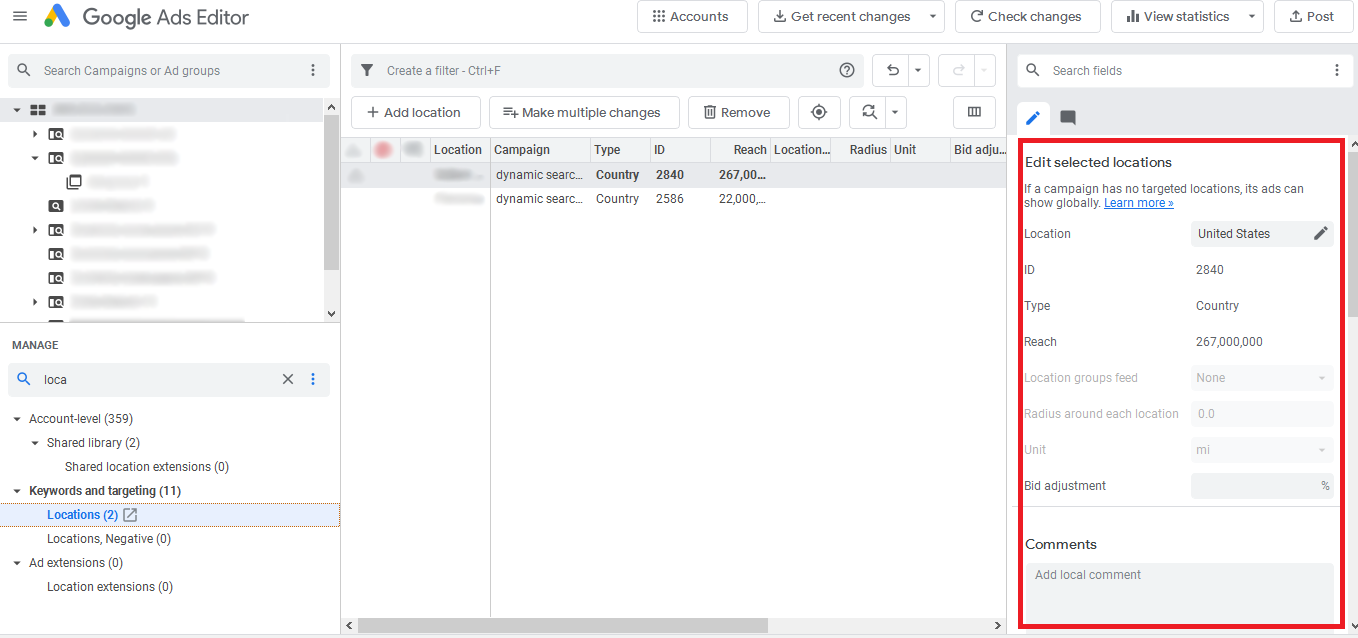Click the filter help question mark icon

click(847, 70)
